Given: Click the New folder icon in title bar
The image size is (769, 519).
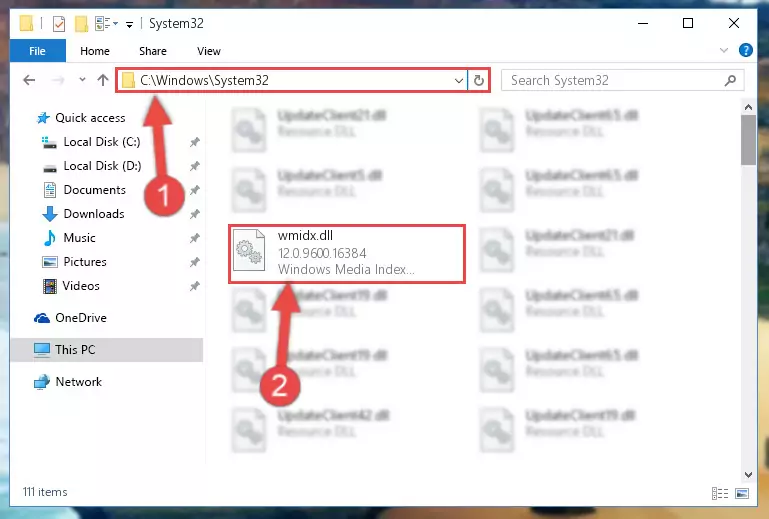Looking at the screenshot, I should (x=81, y=24).
